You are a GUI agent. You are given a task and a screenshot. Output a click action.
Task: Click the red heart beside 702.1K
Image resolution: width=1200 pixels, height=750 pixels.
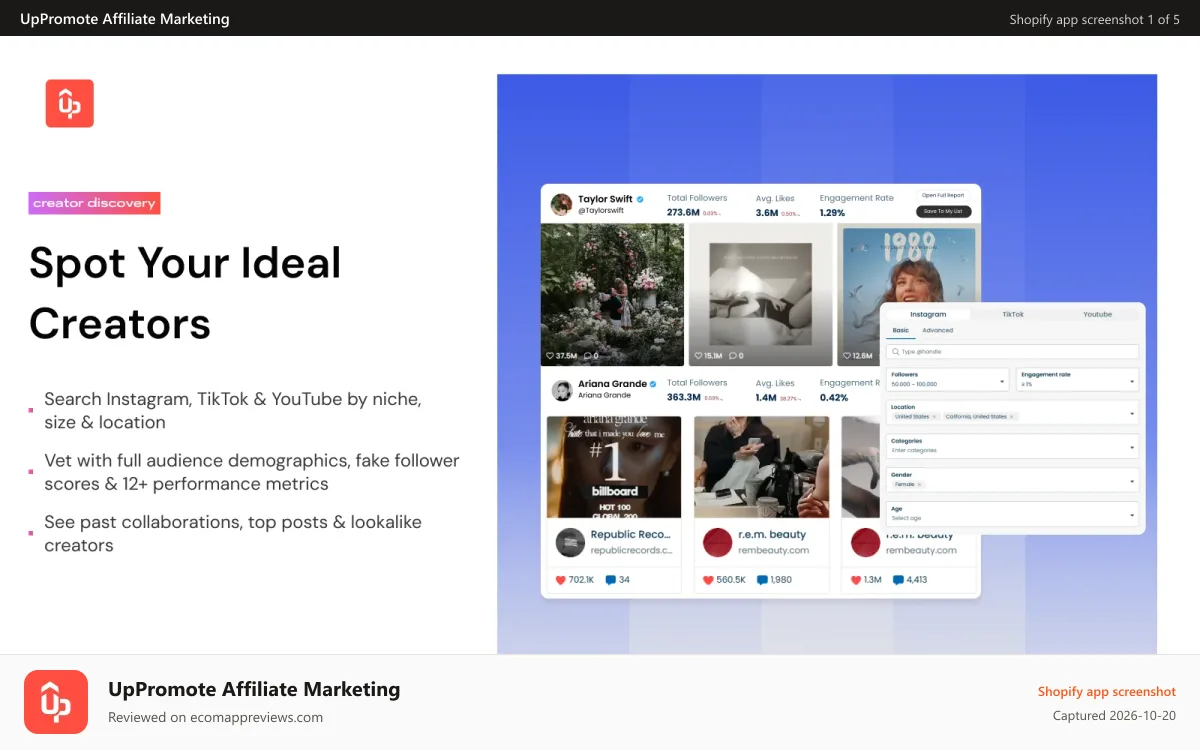coord(561,580)
